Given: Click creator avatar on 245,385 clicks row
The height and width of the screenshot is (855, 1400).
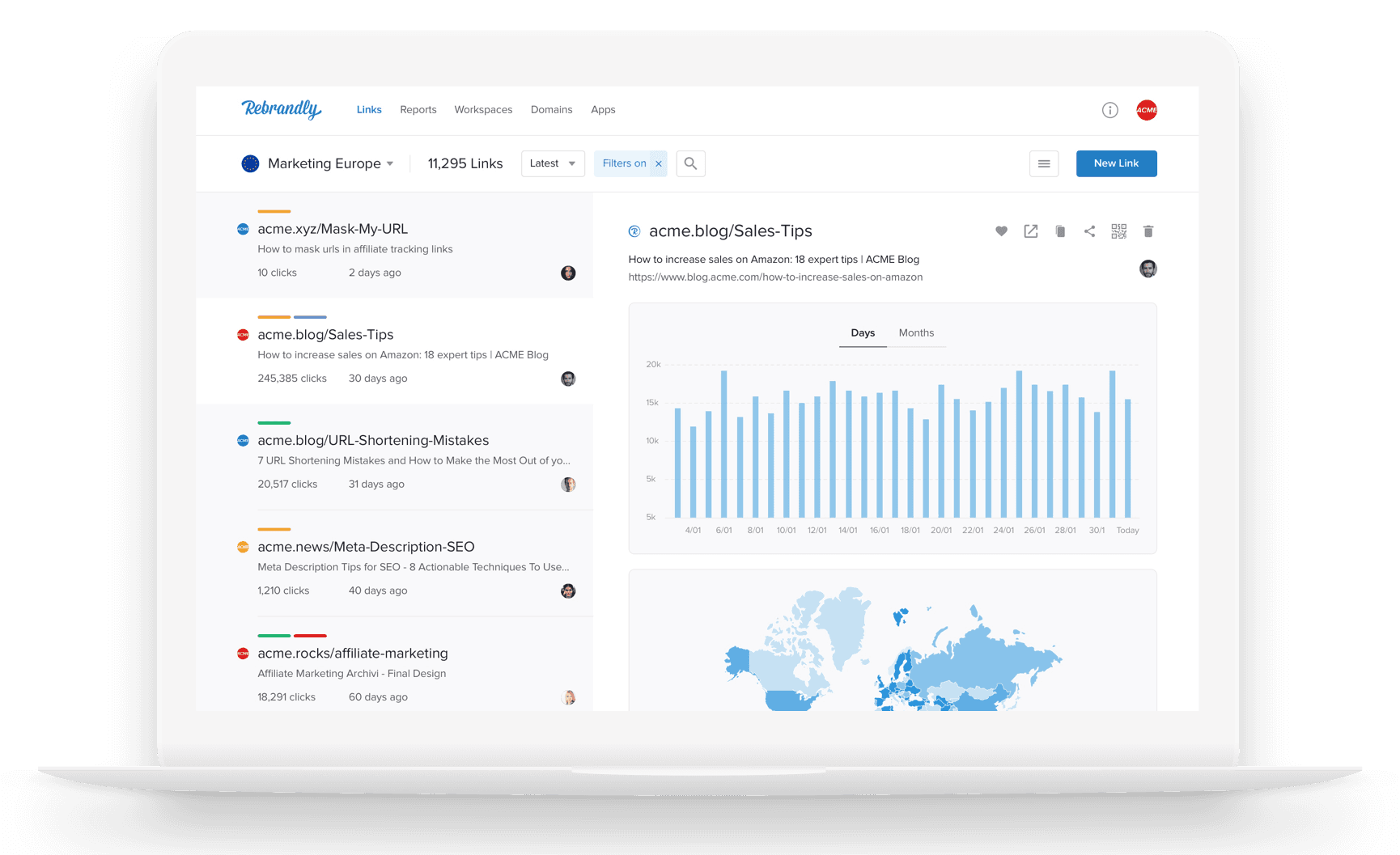Looking at the screenshot, I should 568,379.
